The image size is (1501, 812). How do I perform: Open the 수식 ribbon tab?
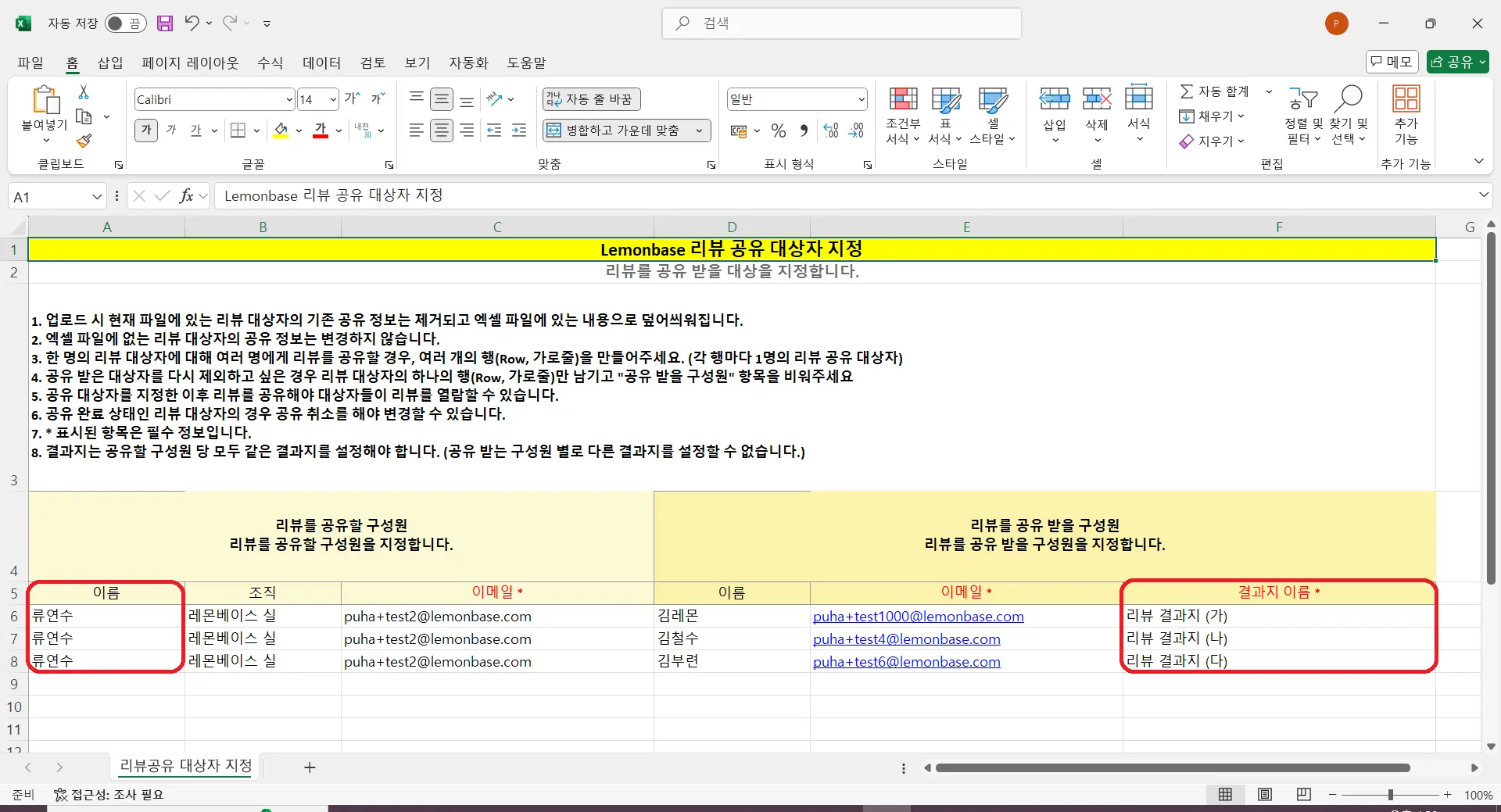[x=270, y=63]
